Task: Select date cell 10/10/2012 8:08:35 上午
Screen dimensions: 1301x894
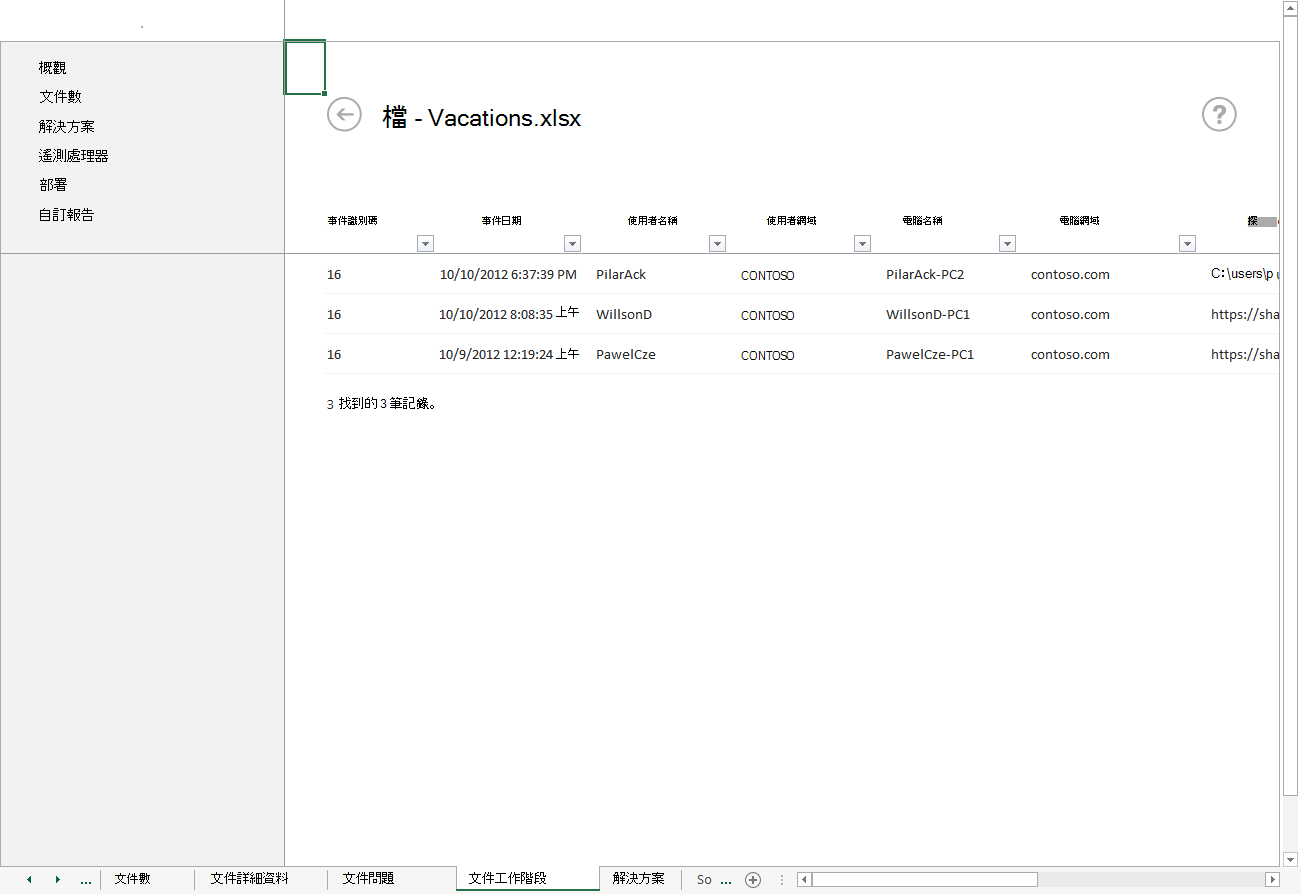Action: click(x=509, y=314)
